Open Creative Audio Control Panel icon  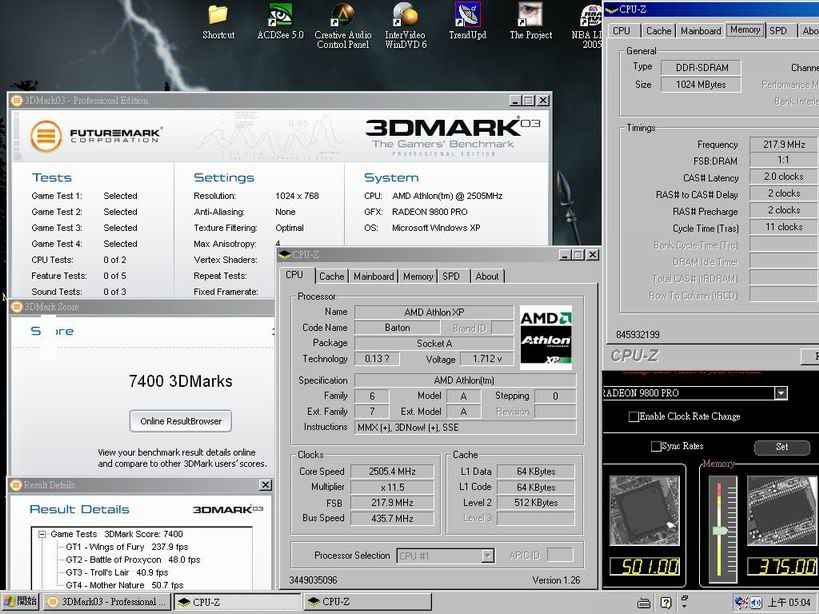(x=343, y=25)
